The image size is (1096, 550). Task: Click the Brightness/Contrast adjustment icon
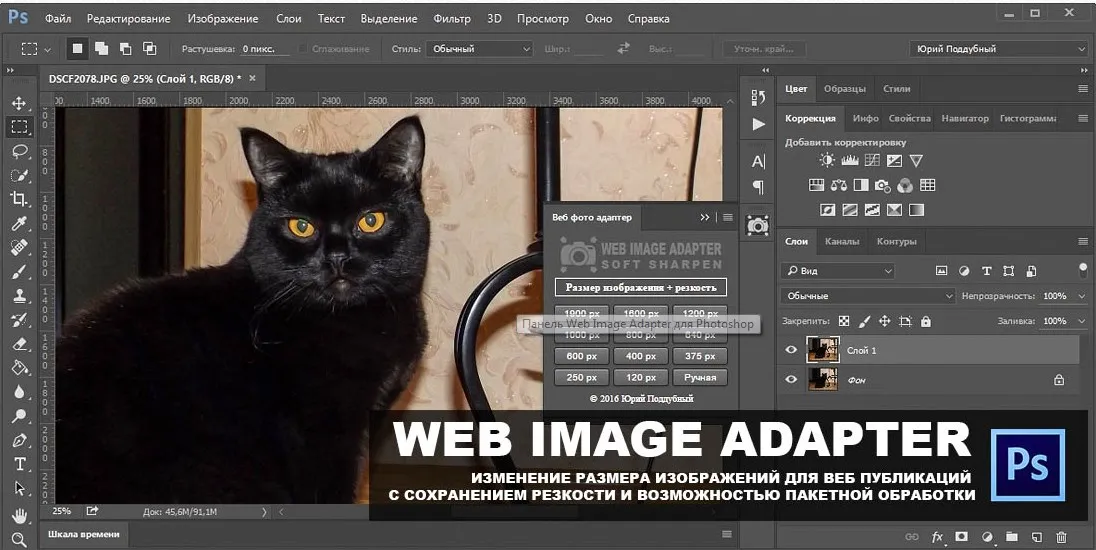(827, 160)
